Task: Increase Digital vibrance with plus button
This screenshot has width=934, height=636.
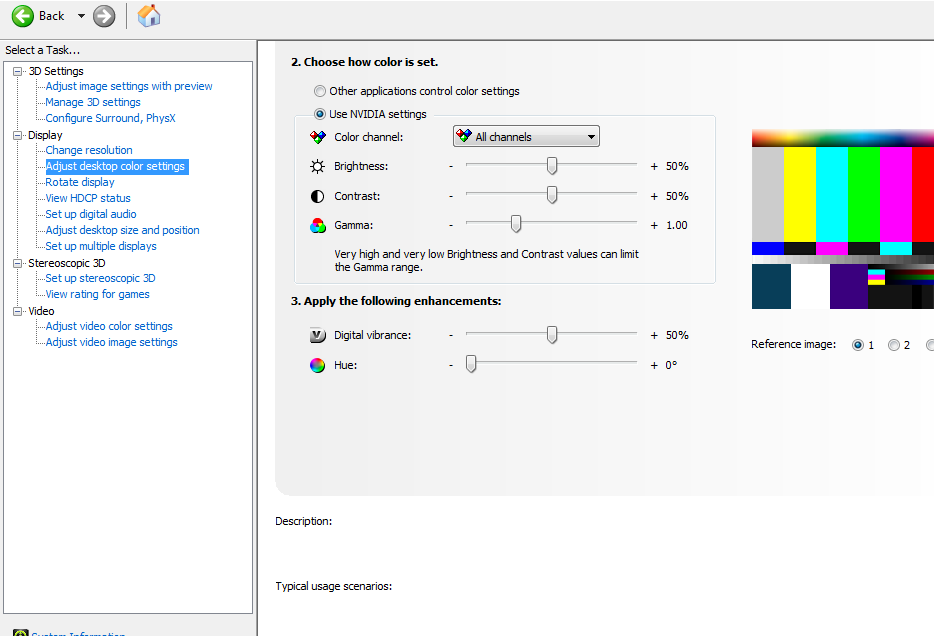Action: [654, 335]
